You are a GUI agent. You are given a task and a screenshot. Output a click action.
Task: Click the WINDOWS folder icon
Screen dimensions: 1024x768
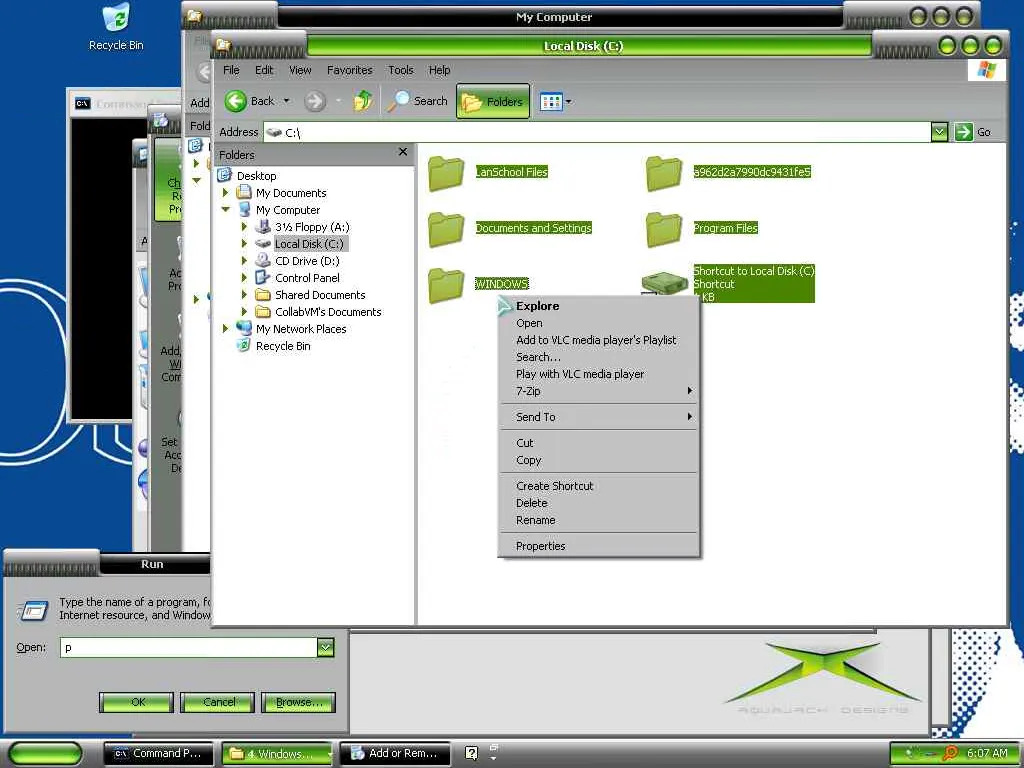(446, 285)
